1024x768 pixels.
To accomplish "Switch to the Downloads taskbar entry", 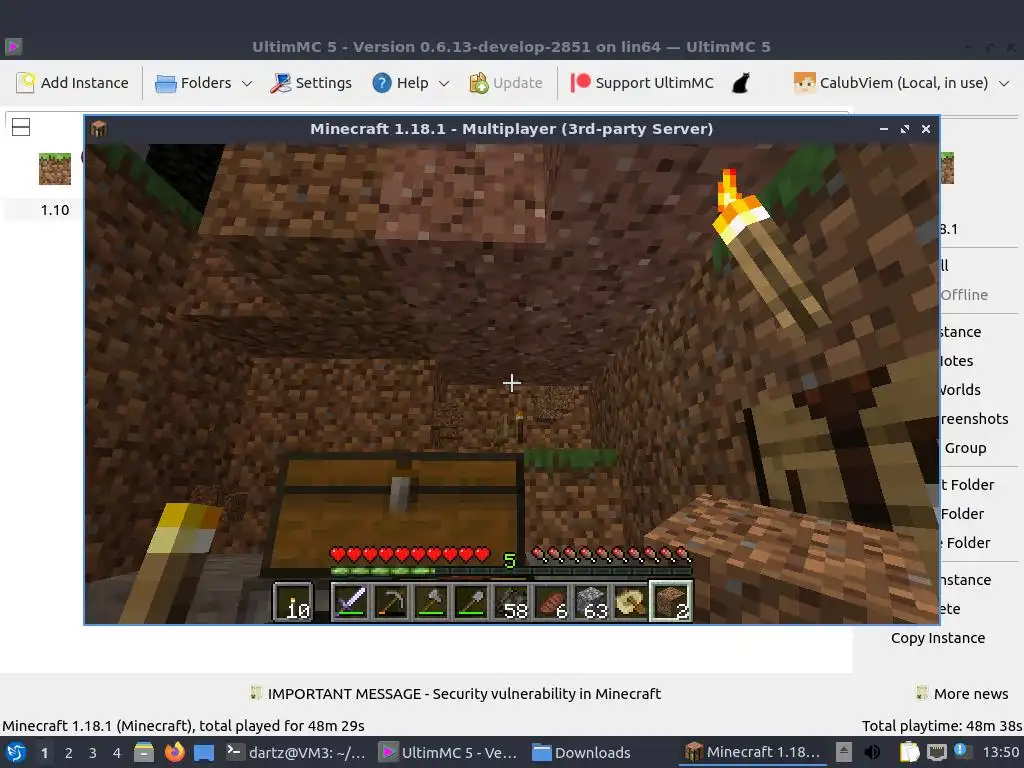I will click(x=581, y=752).
